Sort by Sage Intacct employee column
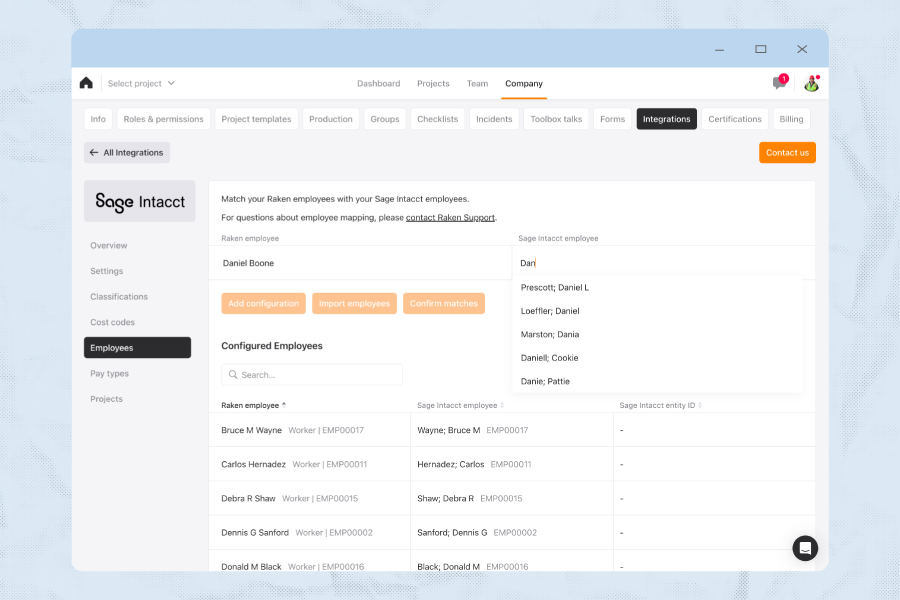Viewport: 900px width, 600px height. point(502,406)
